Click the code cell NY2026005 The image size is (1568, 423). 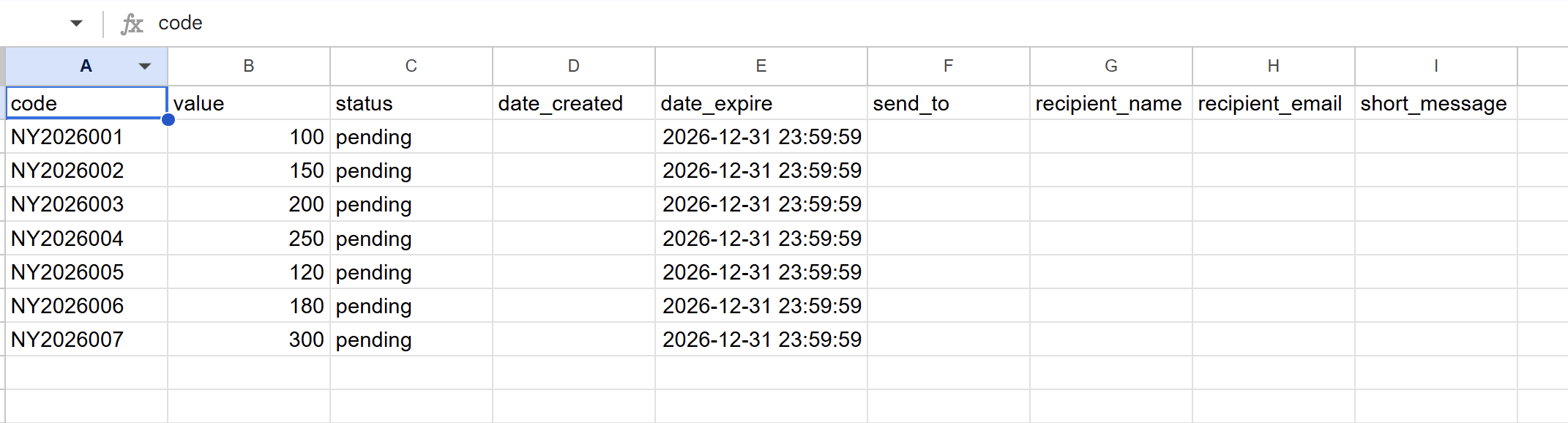pyautogui.click(x=86, y=272)
